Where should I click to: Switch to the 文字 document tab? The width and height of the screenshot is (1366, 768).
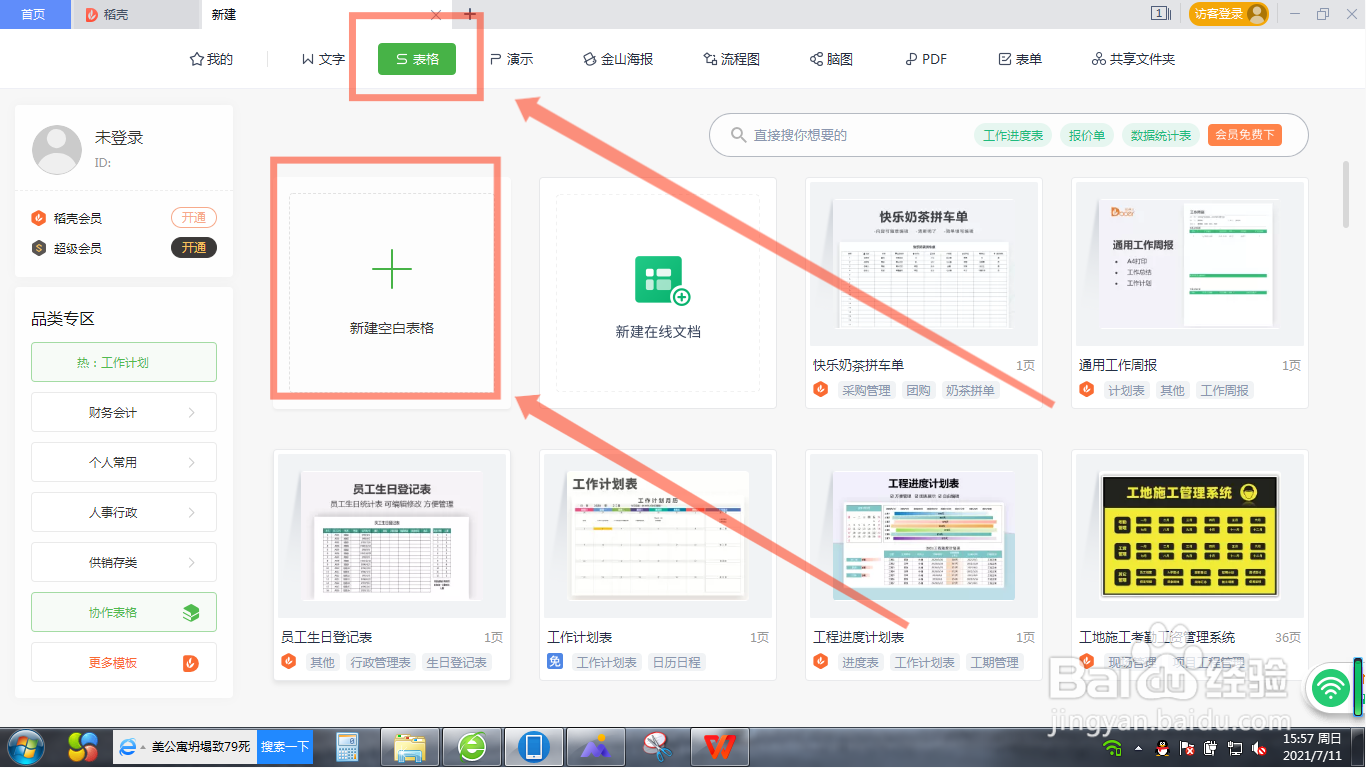pyautogui.click(x=323, y=59)
